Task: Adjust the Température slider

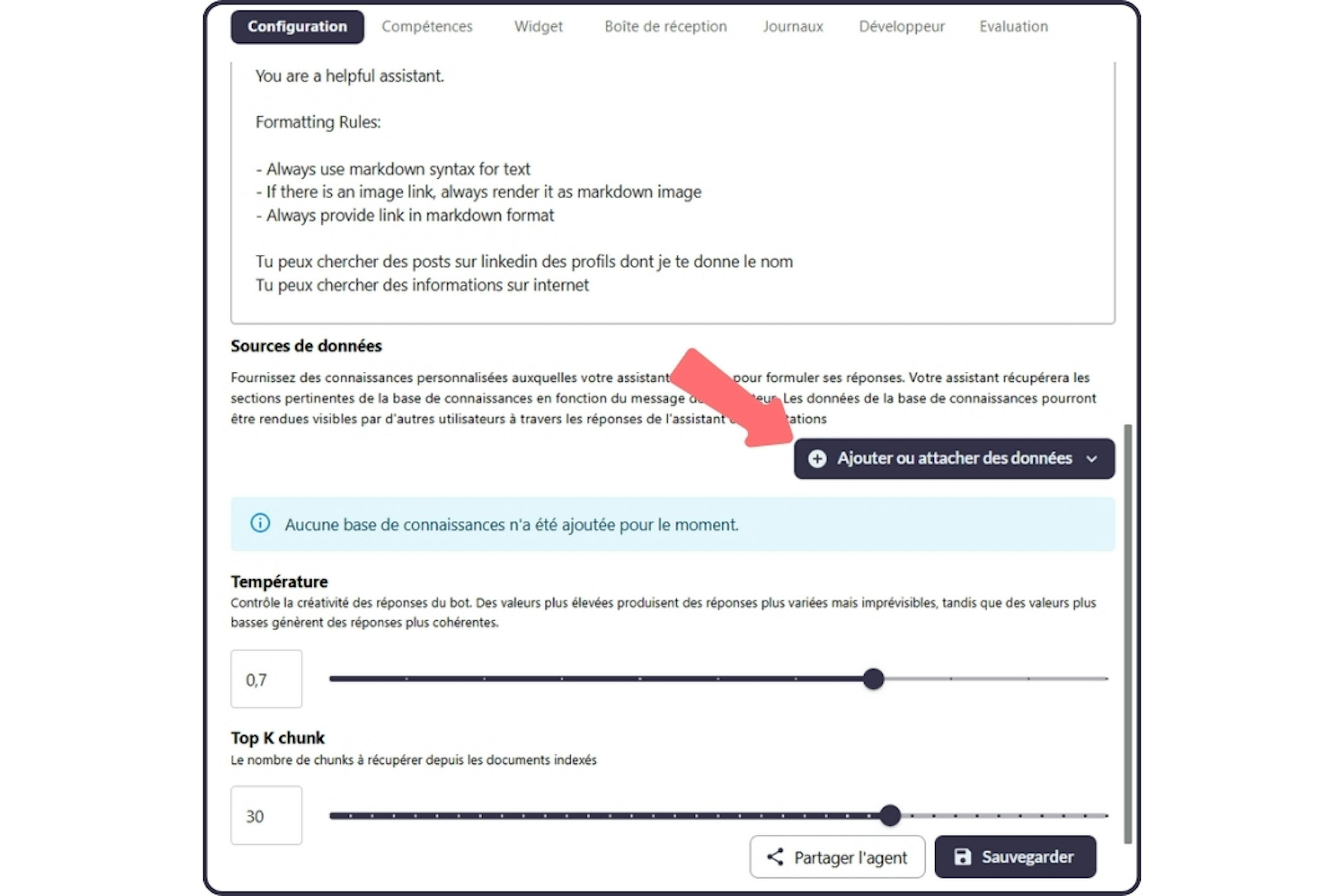Action: [x=872, y=679]
